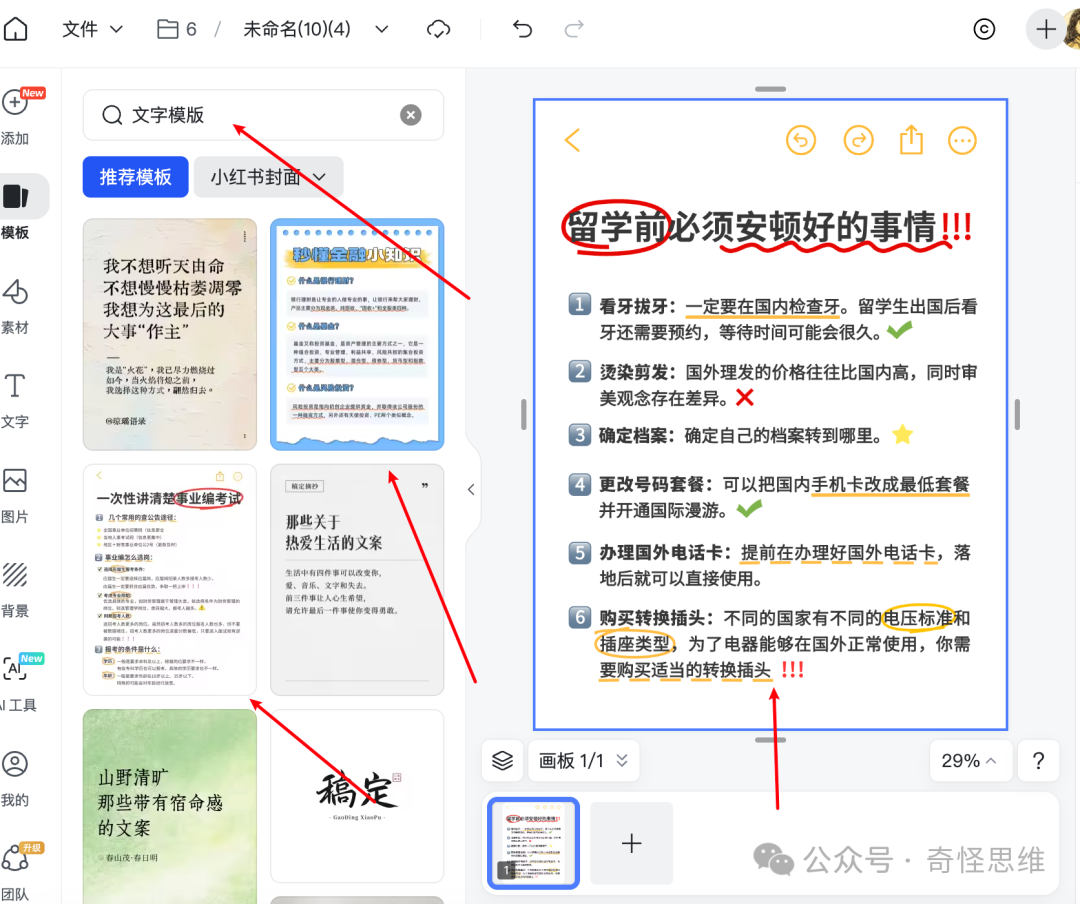Open the 图片 sidebar tab
Screen dimensions: 1080x904
click(15, 496)
